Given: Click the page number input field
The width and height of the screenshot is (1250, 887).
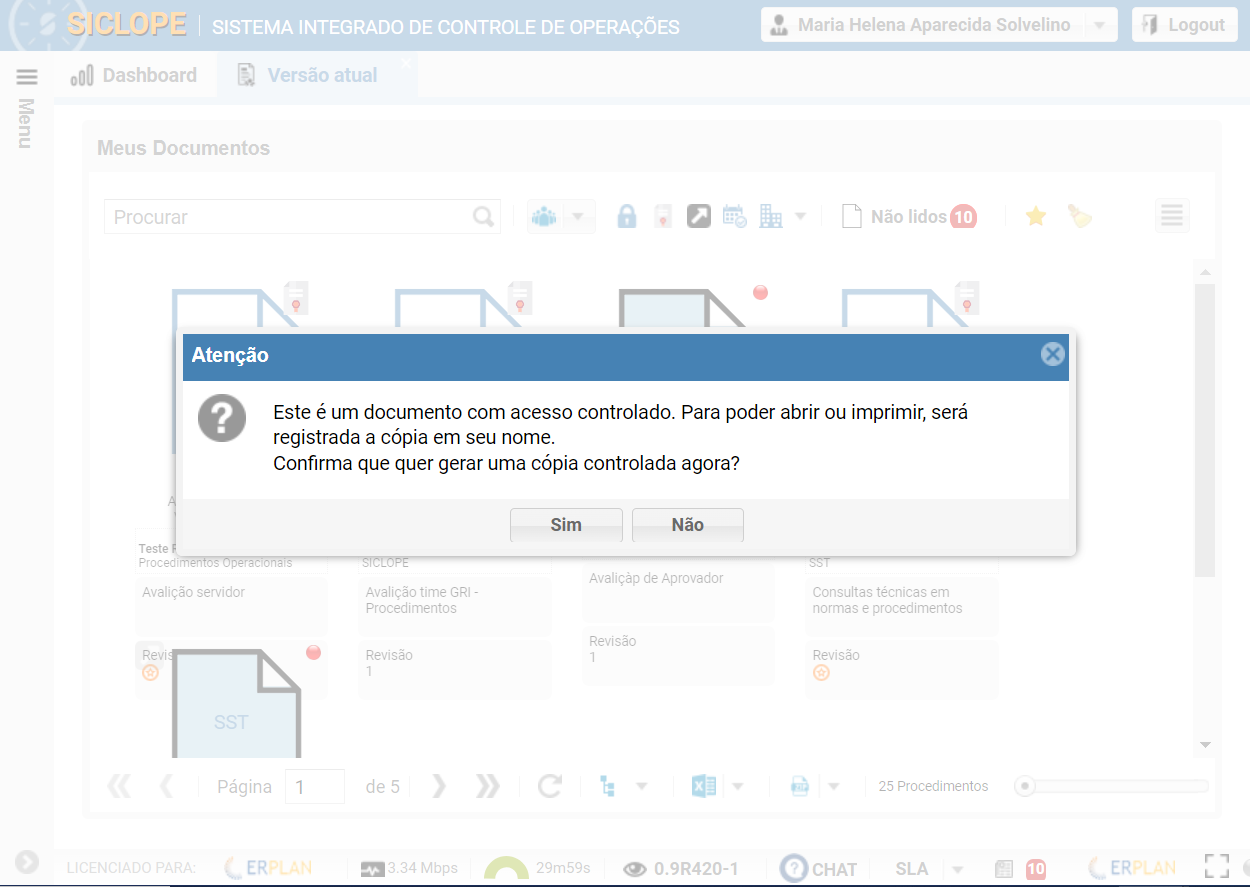Looking at the screenshot, I should [315, 787].
